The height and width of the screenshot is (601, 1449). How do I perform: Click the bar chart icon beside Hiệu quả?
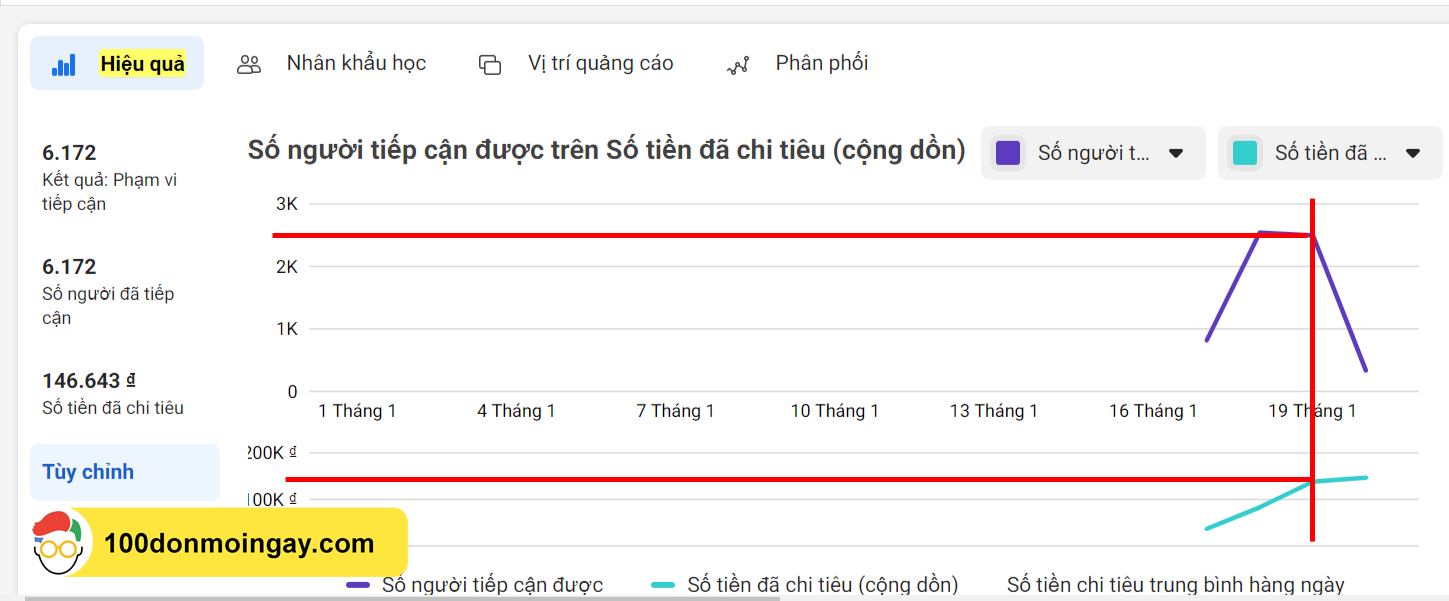(x=63, y=65)
